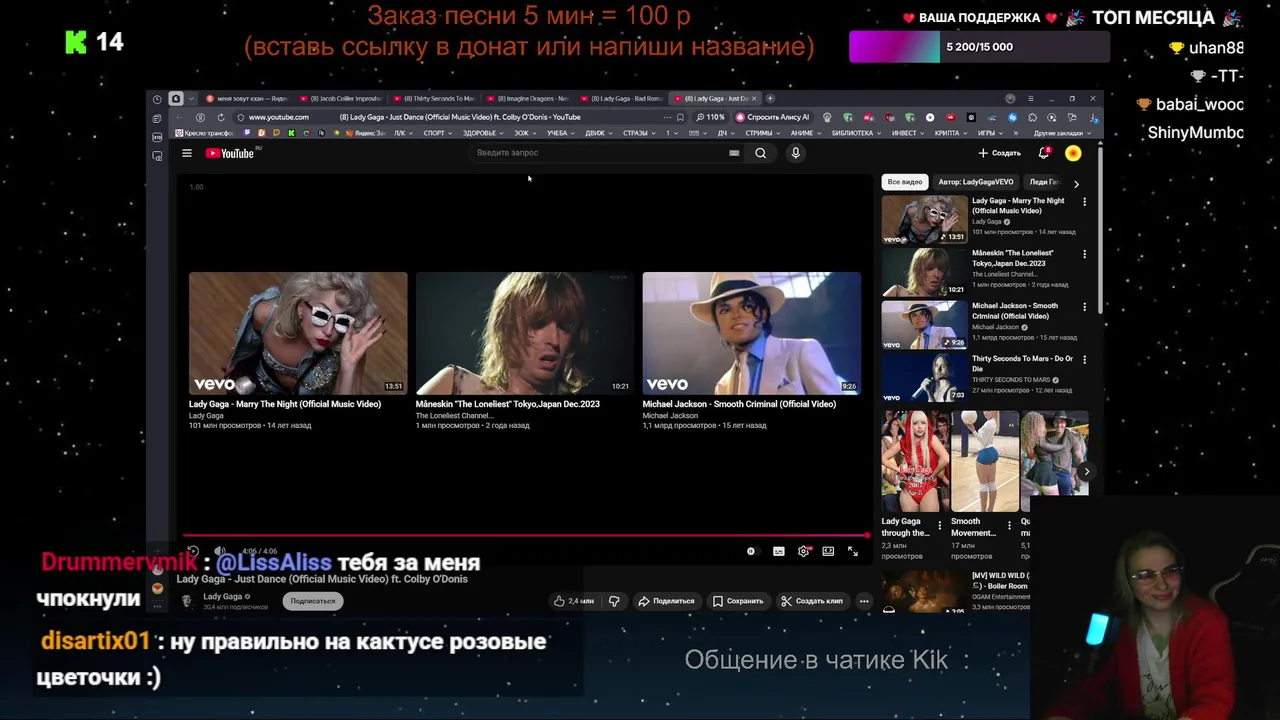Dislike the video with thumbs down
The image size is (1280, 720).
pos(614,601)
